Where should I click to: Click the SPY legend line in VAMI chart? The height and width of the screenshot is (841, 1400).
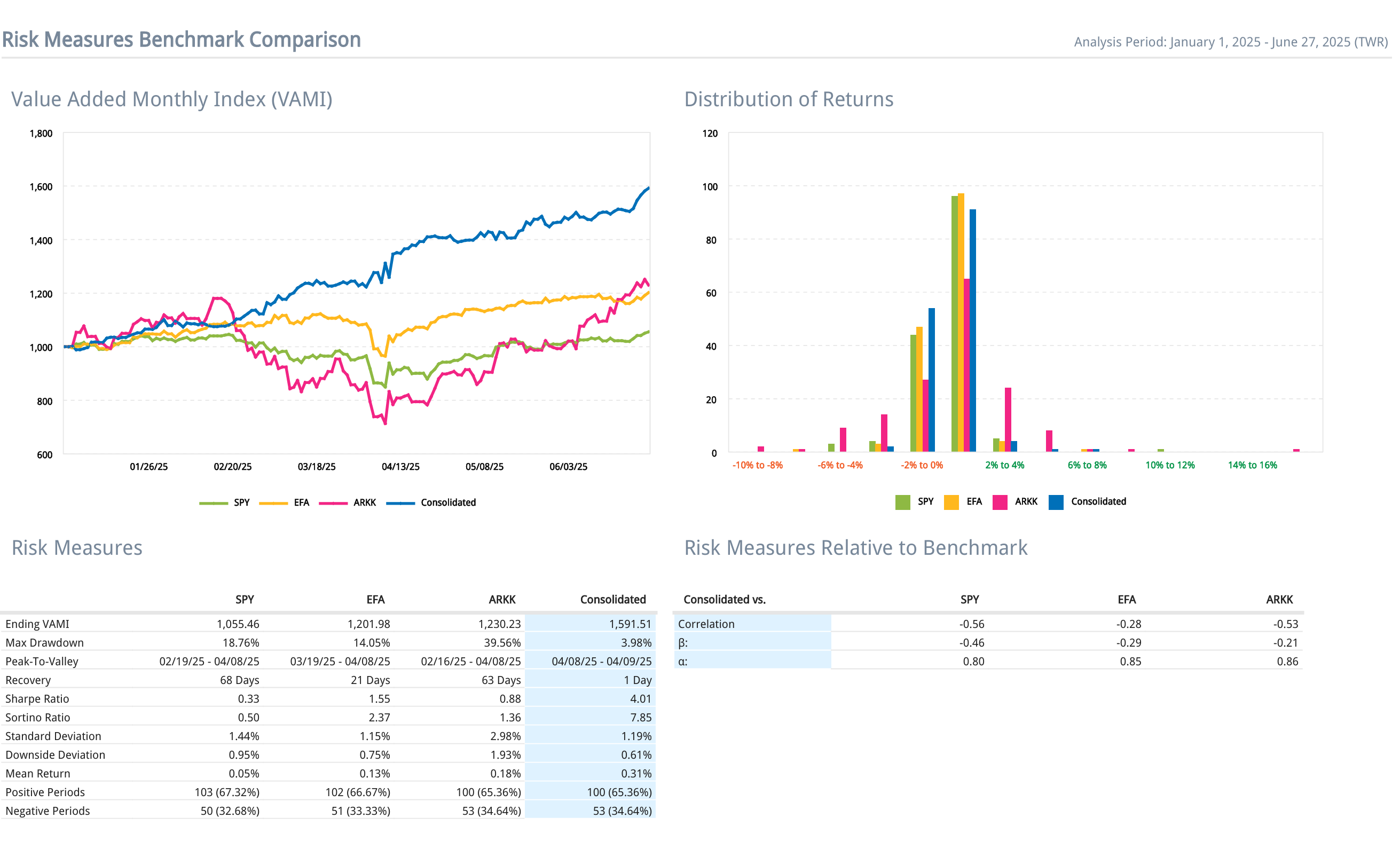coord(213,502)
